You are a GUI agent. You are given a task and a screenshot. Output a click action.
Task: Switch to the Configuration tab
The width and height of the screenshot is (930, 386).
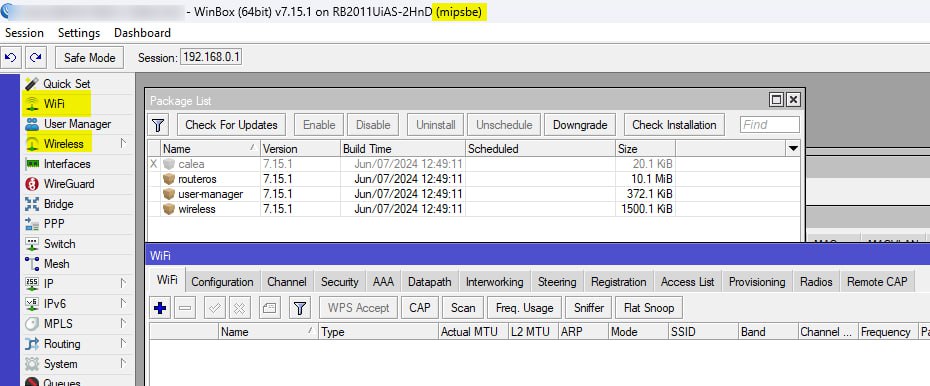click(222, 282)
